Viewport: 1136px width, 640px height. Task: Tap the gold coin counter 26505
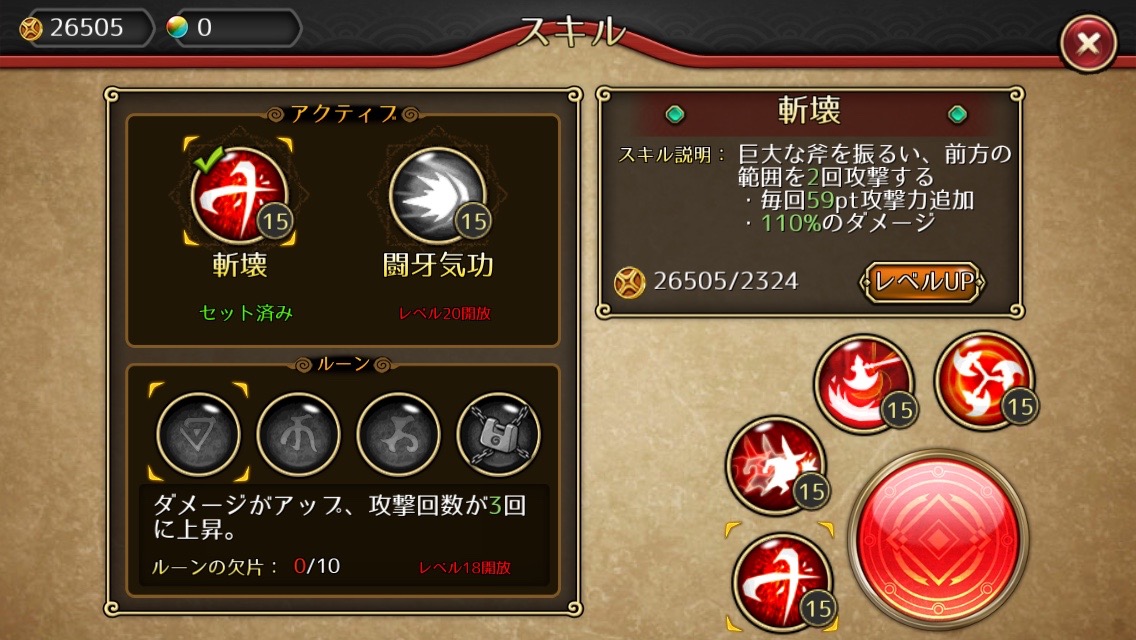(x=85, y=28)
